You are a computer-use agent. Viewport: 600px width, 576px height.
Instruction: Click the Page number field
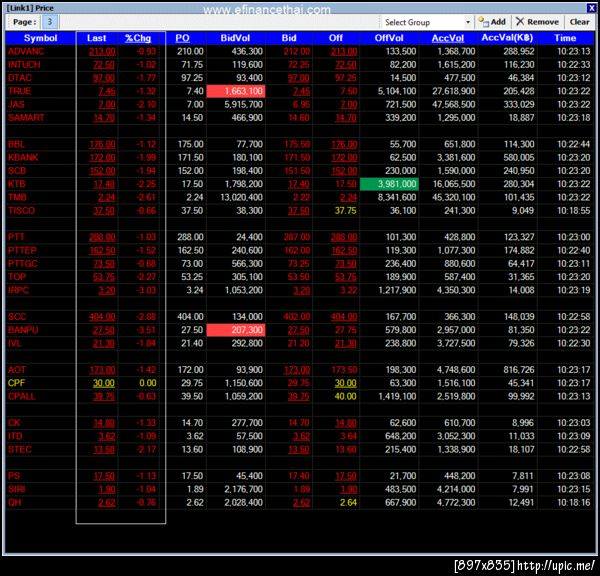pos(49,22)
